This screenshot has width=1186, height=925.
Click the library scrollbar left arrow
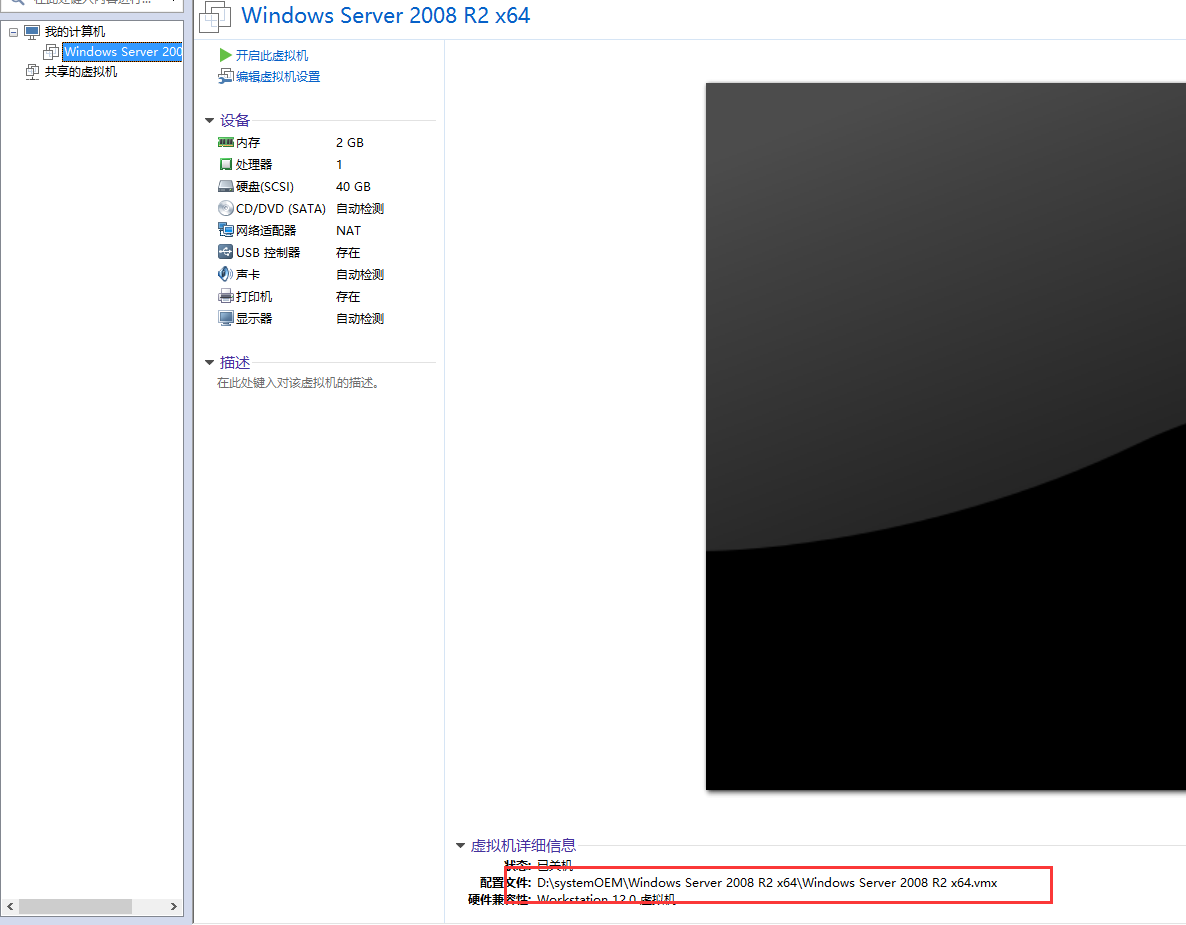point(10,906)
